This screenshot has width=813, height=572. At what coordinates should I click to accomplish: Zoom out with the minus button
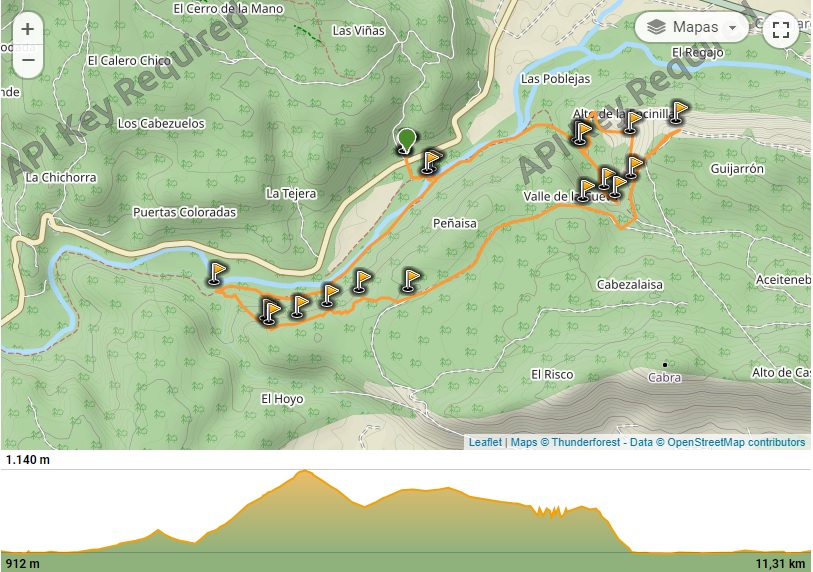pyautogui.click(x=27, y=60)
